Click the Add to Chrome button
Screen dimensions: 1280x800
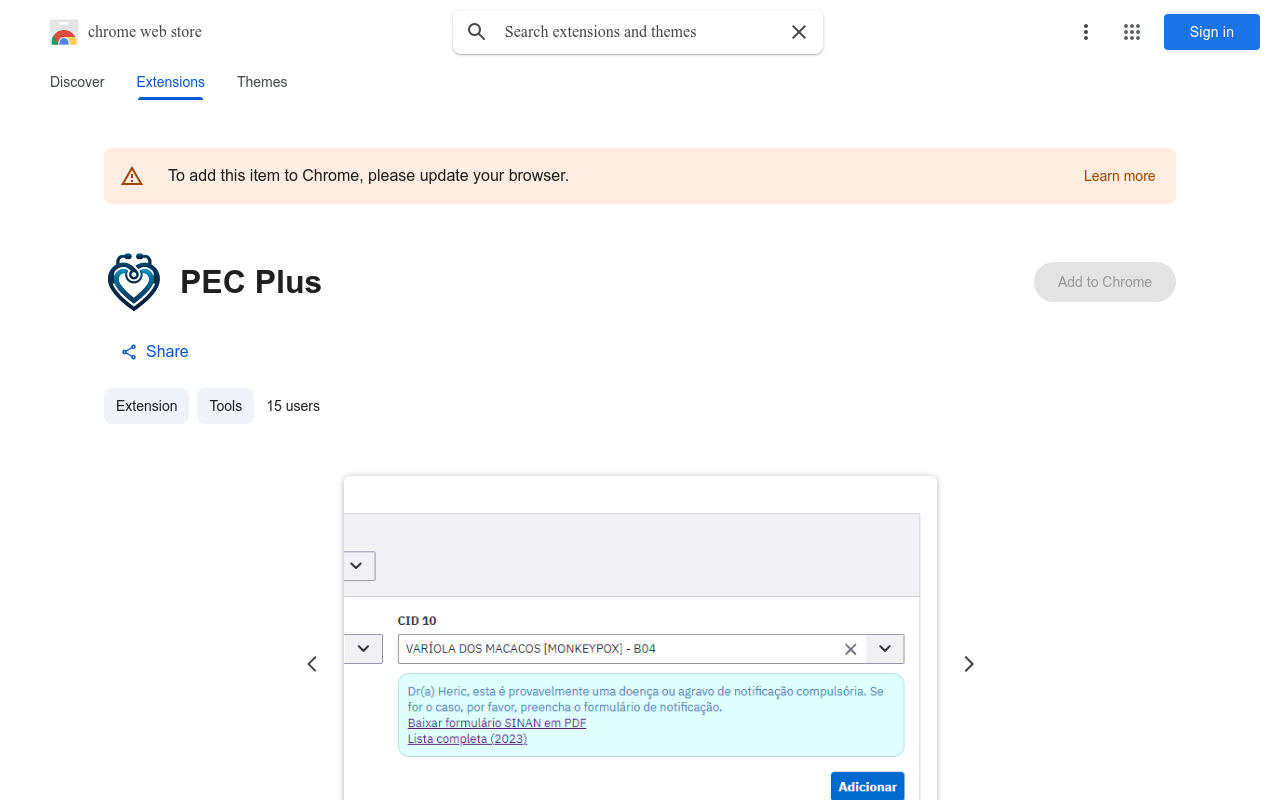click(1105, 282)
